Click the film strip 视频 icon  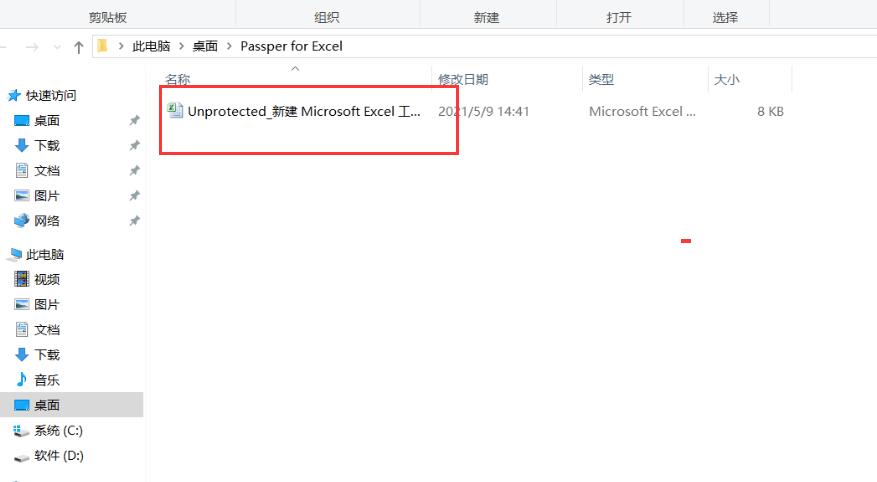click(x=21, y=278)
